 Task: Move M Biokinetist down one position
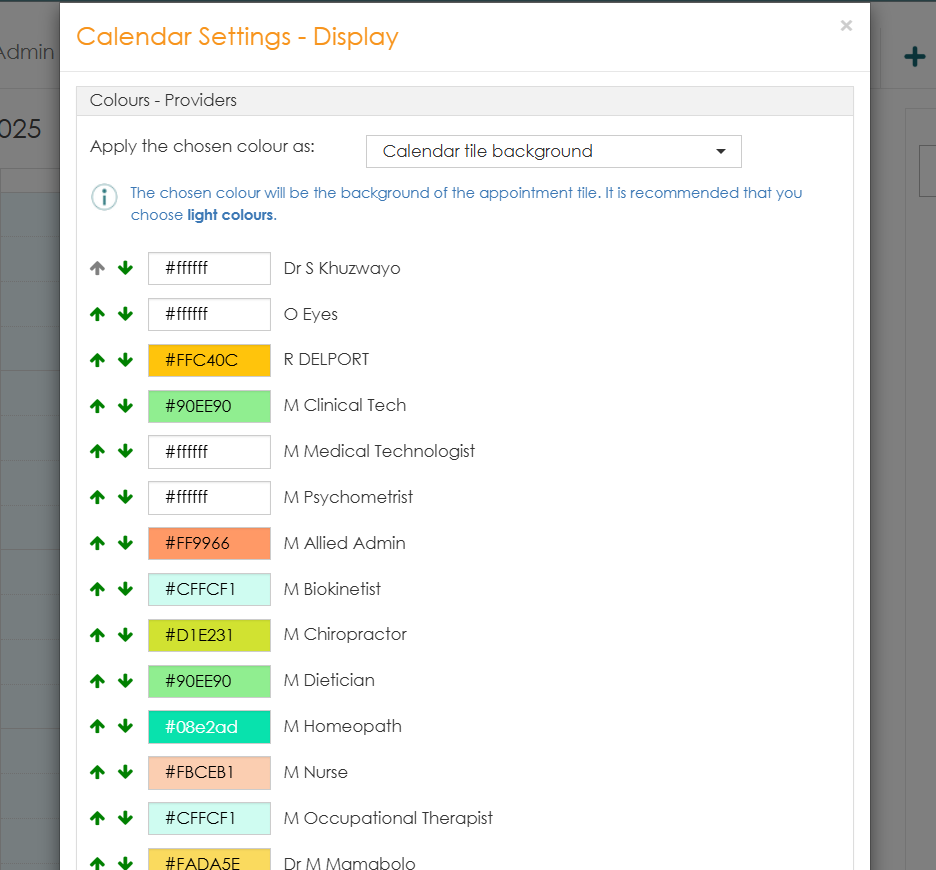coord(125,589)
